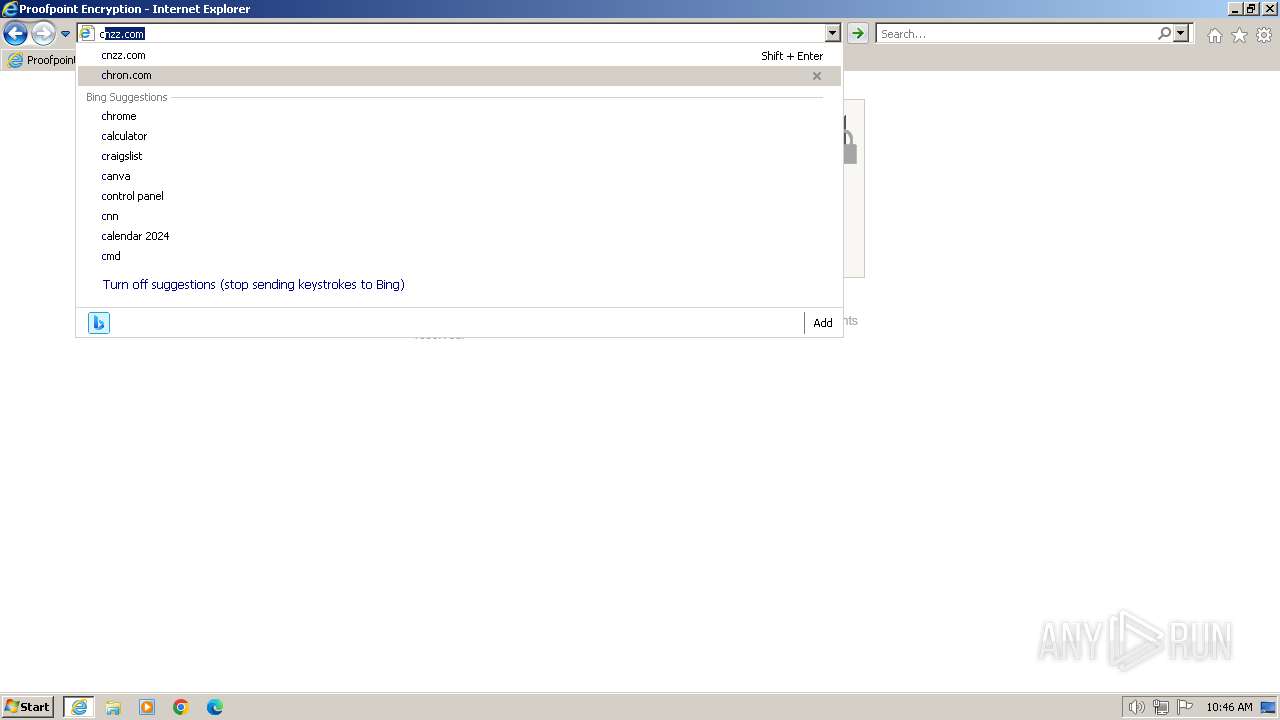
Task: Open the Start menu
Action: tap(28, 707)
